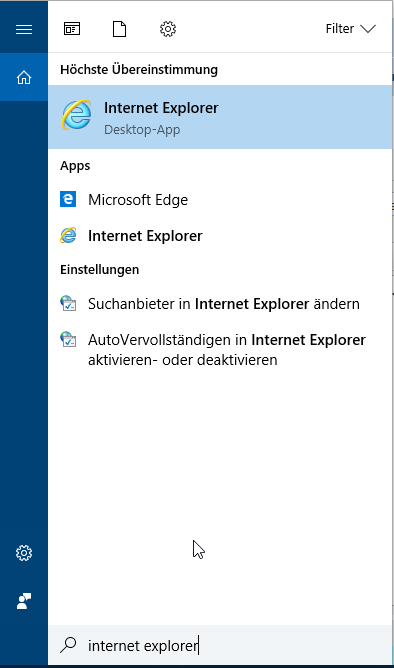Open Suchanbieter in Internet Explorer ändern setting

220,304
